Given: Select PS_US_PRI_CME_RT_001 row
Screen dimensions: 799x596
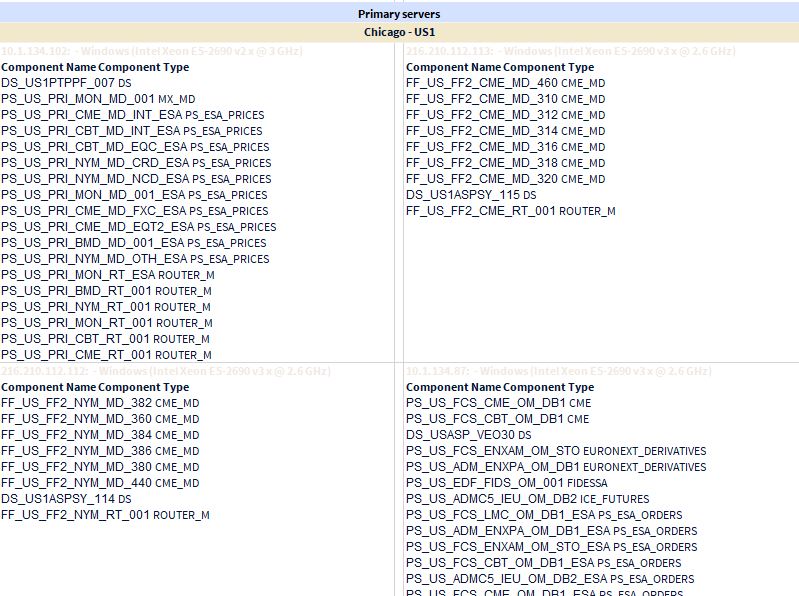Looking at the screenshot, I should [x=106, y=355].
